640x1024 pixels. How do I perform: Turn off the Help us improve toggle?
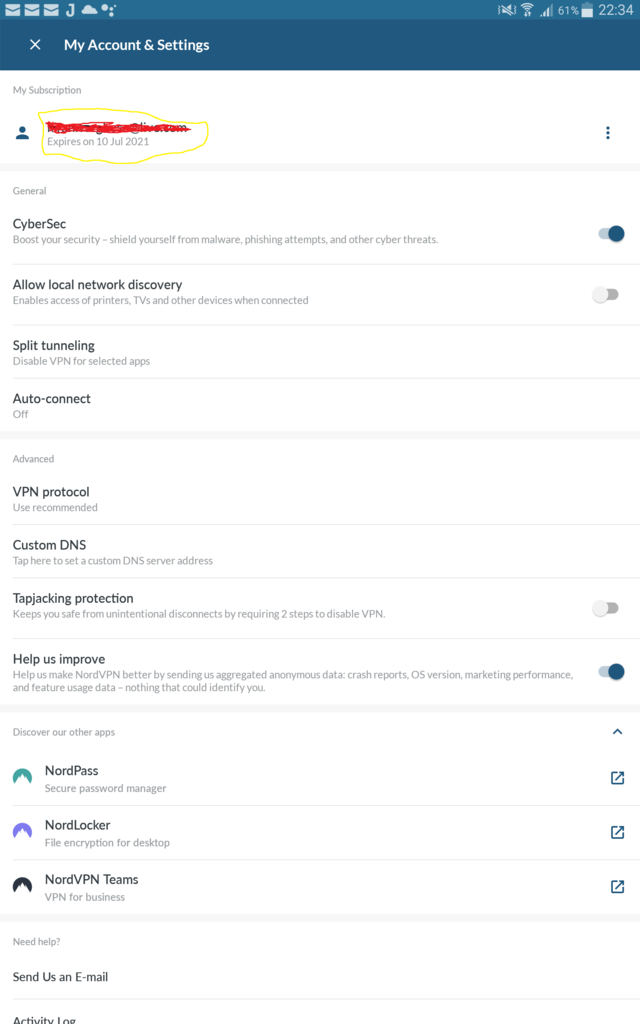click(x=611, y=671)
